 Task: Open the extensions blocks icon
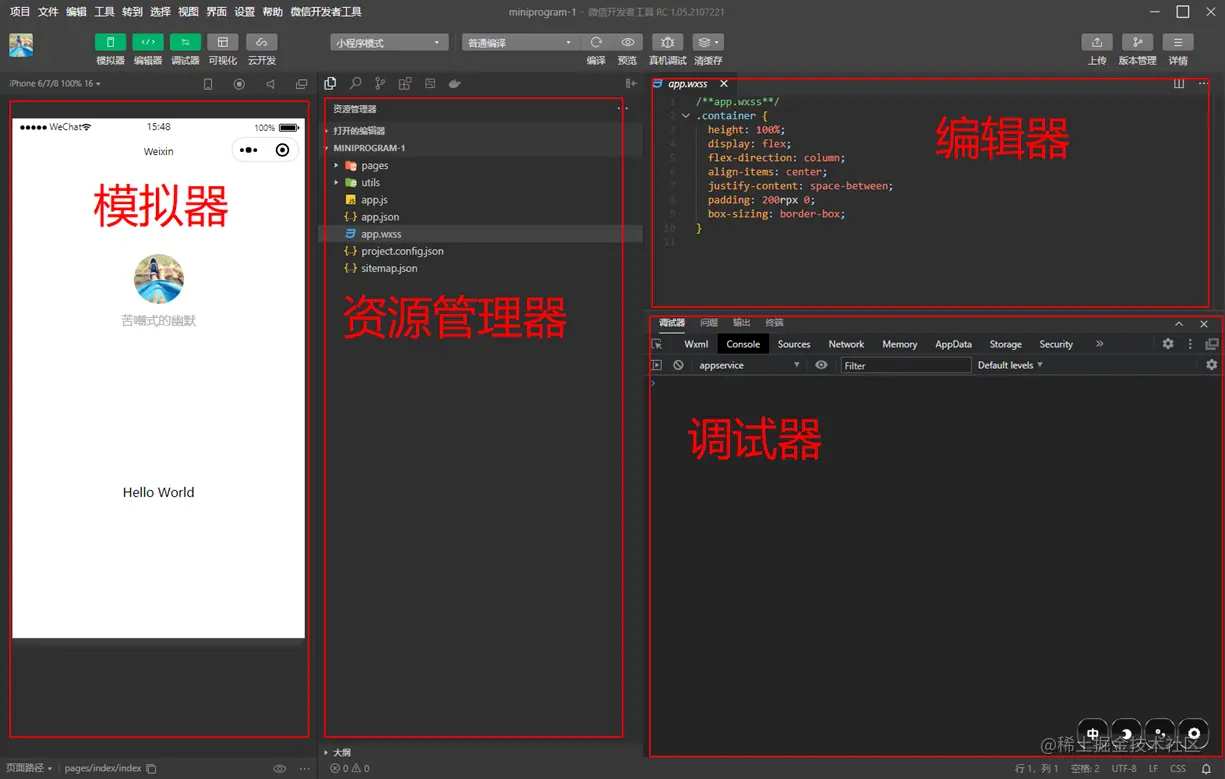tap(405, 84)
